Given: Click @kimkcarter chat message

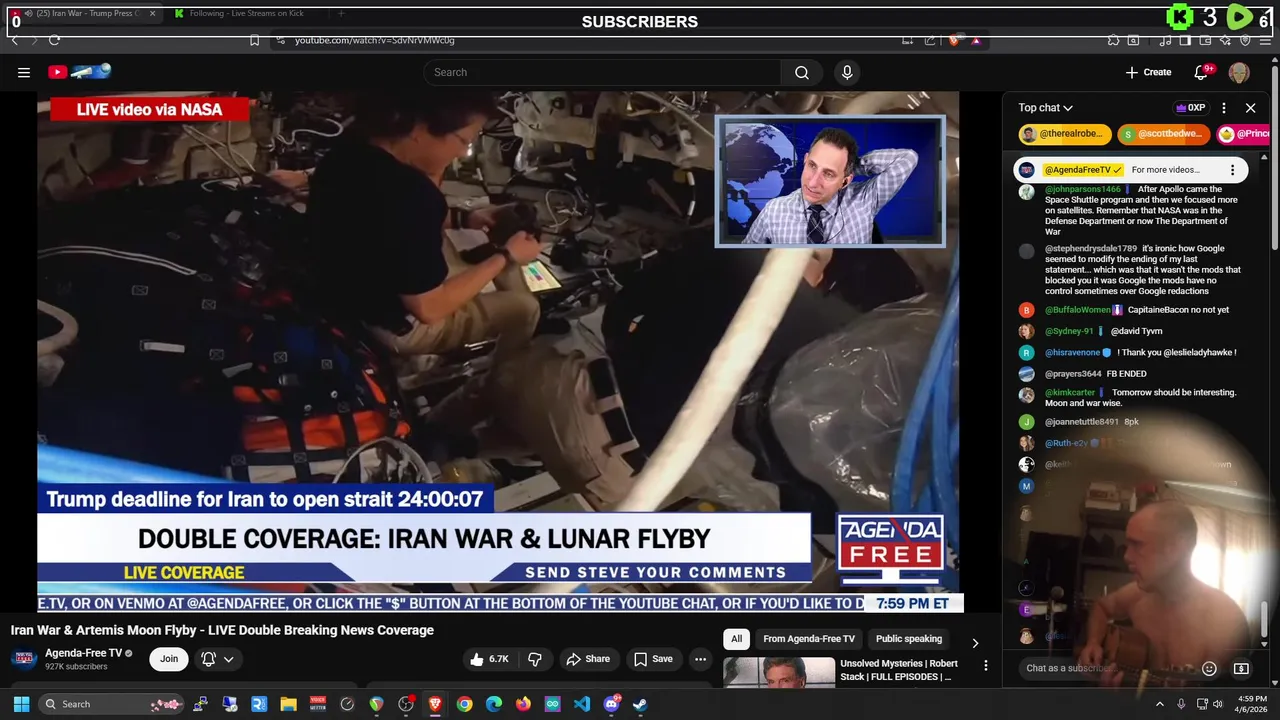Looking at the screenshot, I should (1131, 398).
